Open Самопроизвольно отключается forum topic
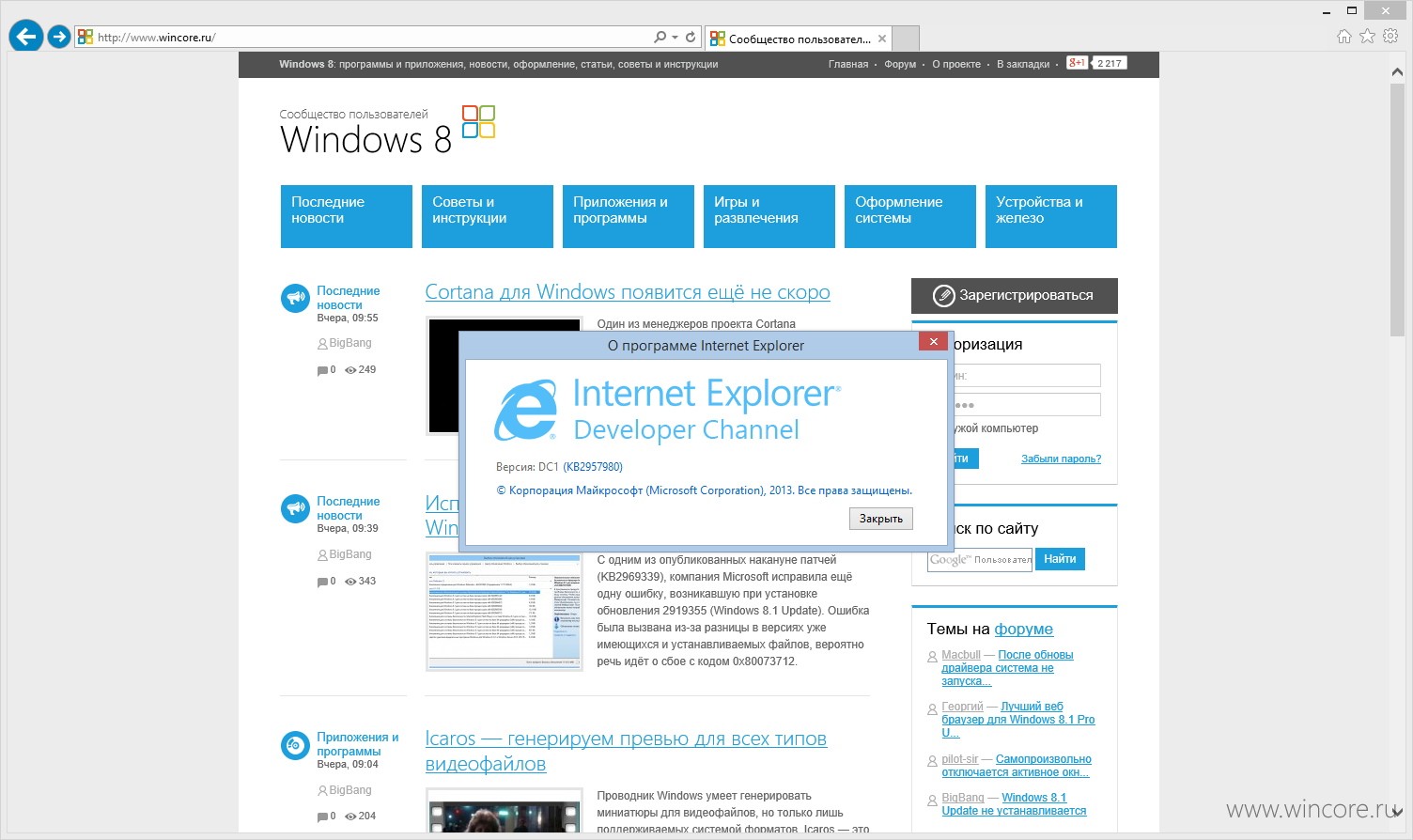The image size is (1413, 840). tap(1017, 766)
